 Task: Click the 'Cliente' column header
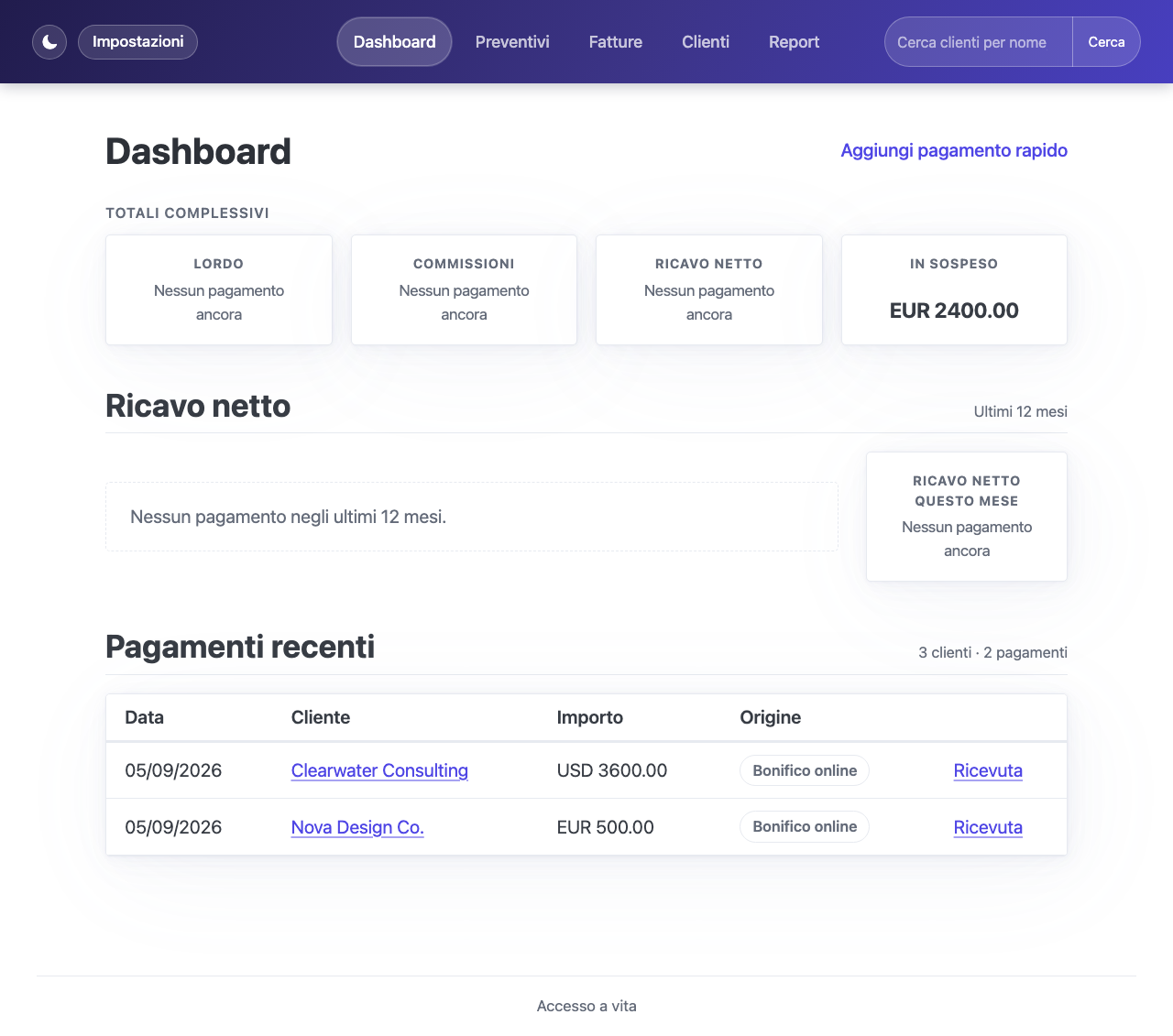(x=321, y=717)
